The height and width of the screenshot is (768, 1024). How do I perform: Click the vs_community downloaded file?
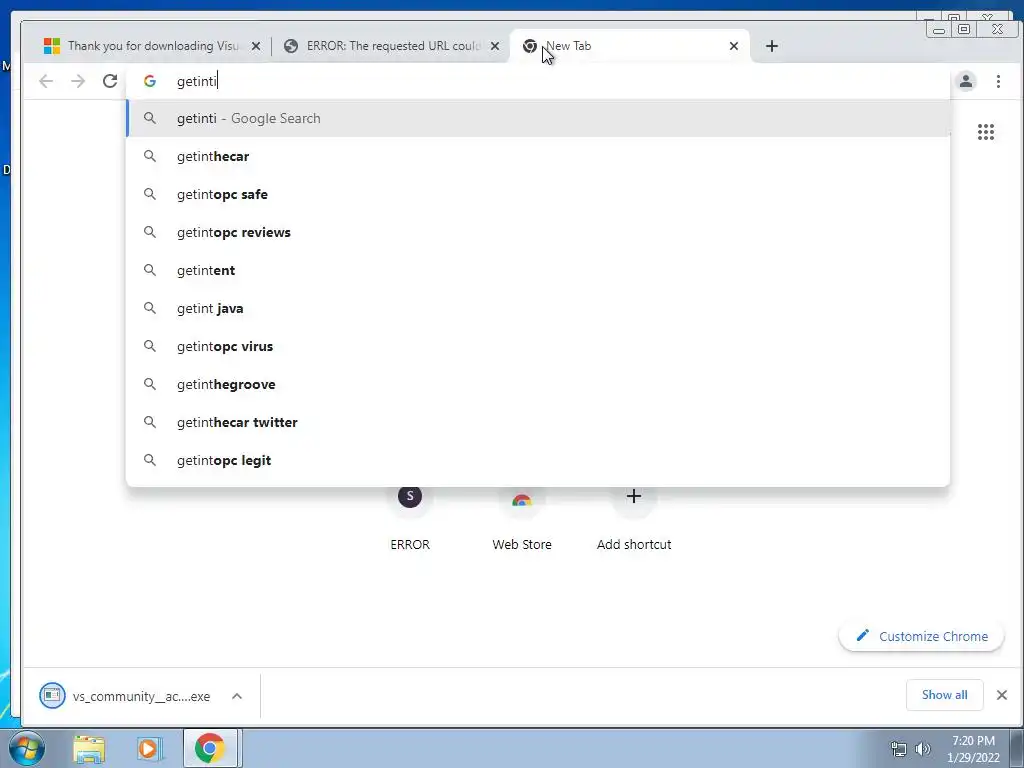click(125, 696)
